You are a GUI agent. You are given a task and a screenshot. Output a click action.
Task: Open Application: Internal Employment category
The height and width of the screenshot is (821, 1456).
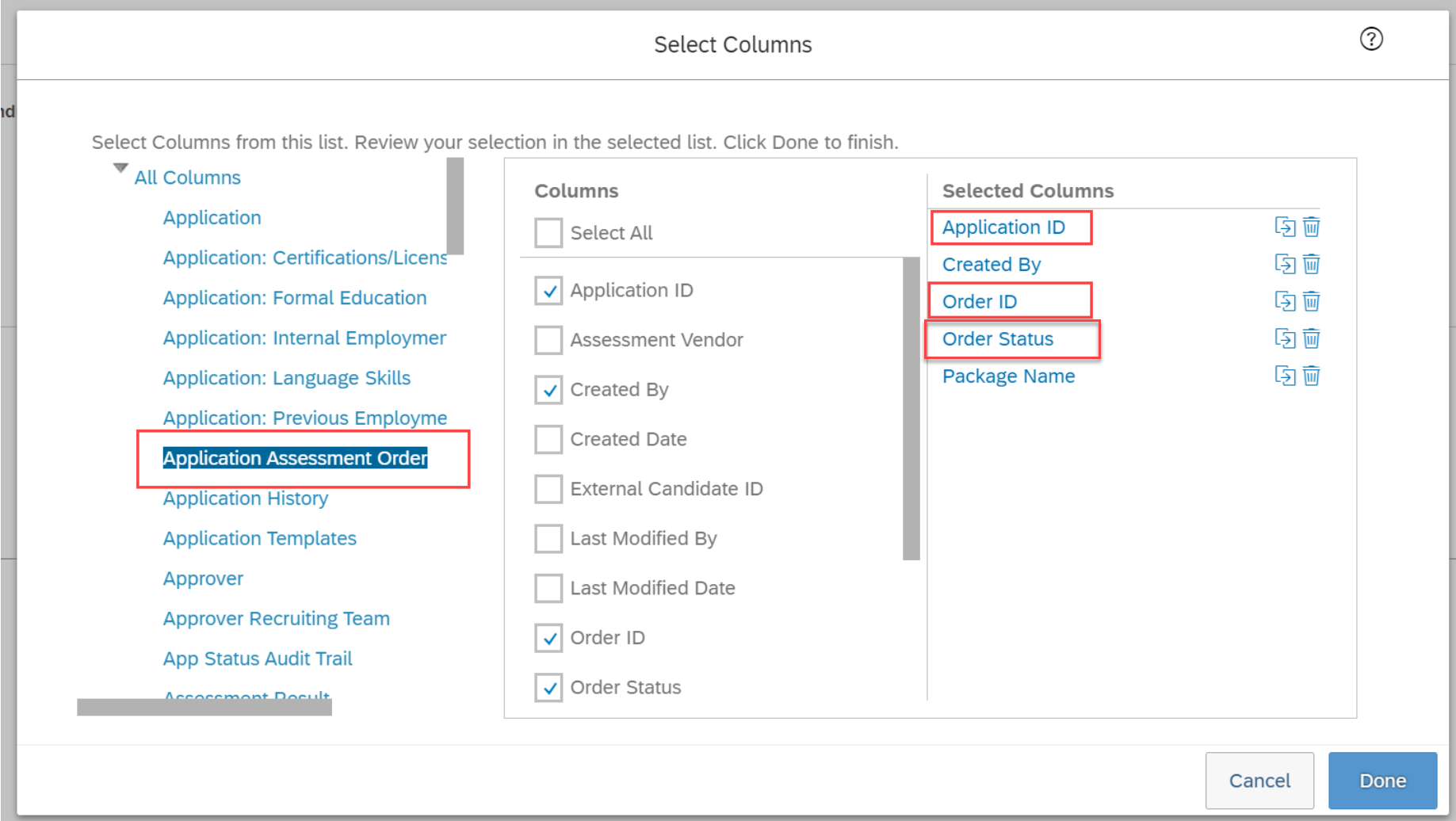[304, 338]
